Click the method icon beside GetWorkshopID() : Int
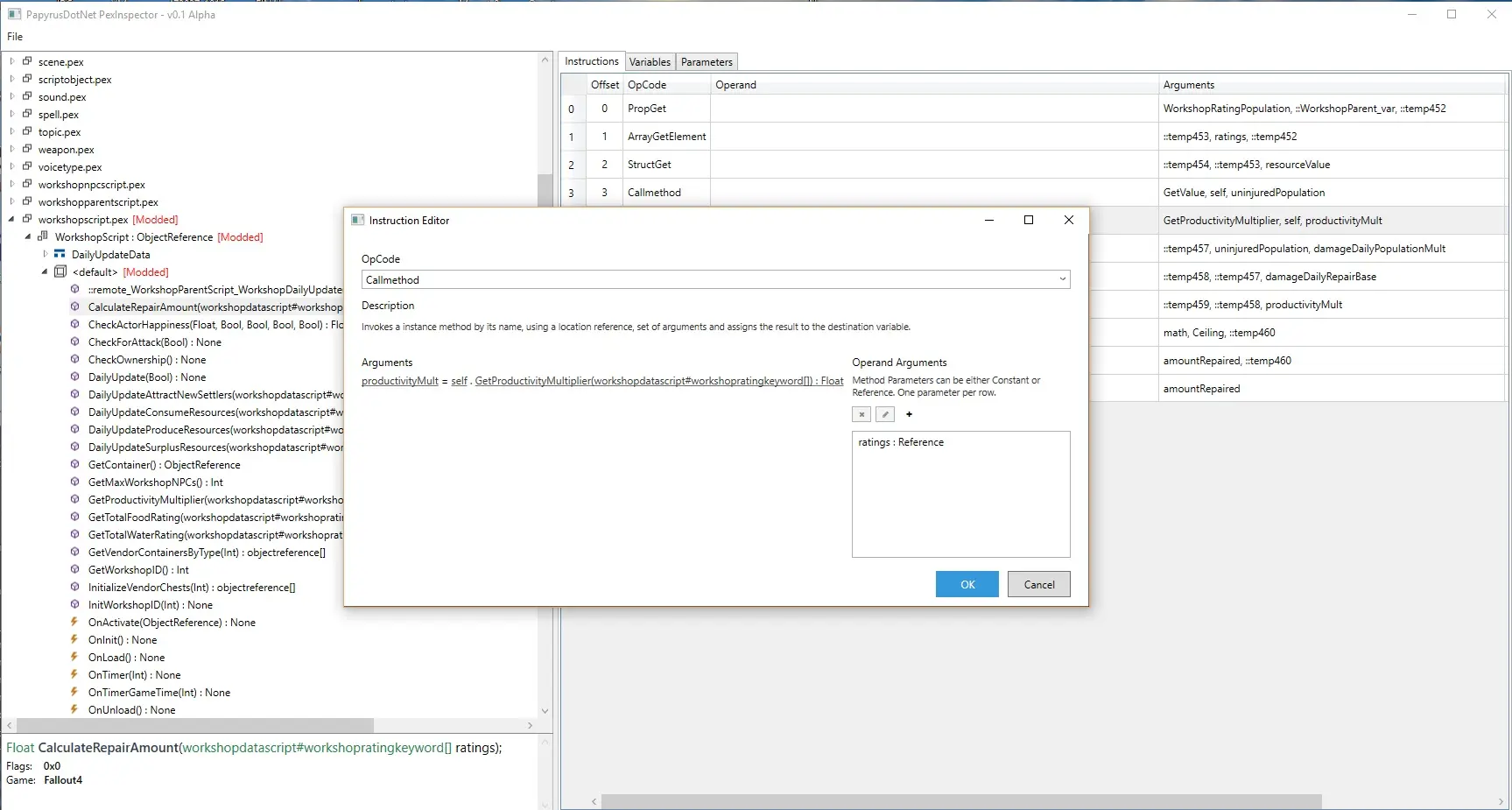1512x810 pixels. click(74, 569)
